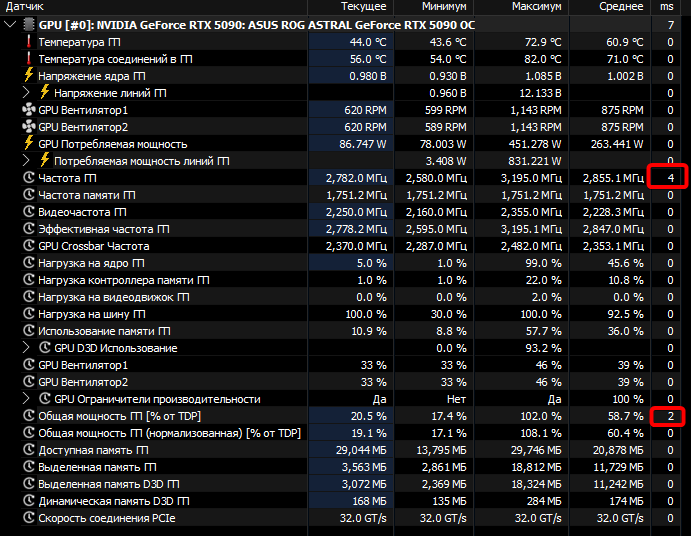The width and height of the screenshot is (691, 536).
Task: Collapse the GPU [#0] RTX 5090 tree node
Action: pos(10,25)
